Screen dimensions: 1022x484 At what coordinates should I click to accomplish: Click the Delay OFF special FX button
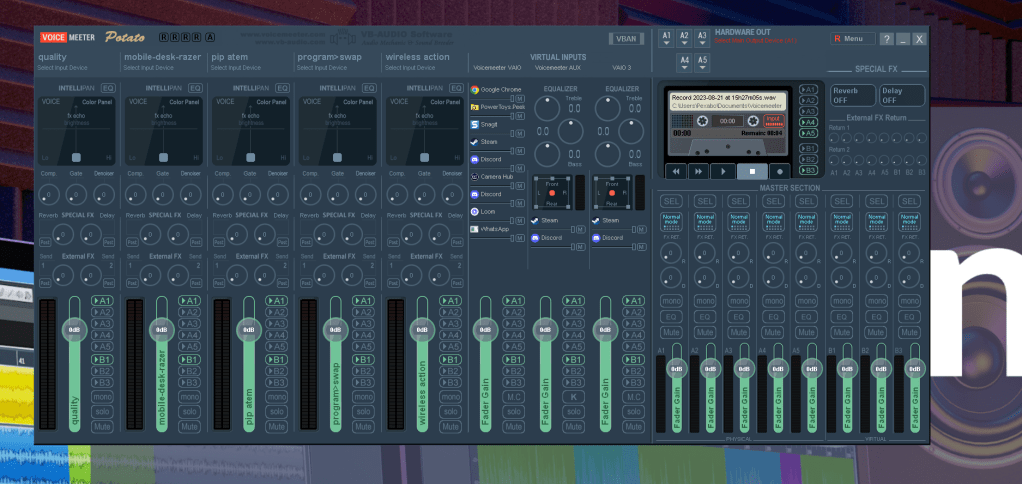(x=902, y=95)
